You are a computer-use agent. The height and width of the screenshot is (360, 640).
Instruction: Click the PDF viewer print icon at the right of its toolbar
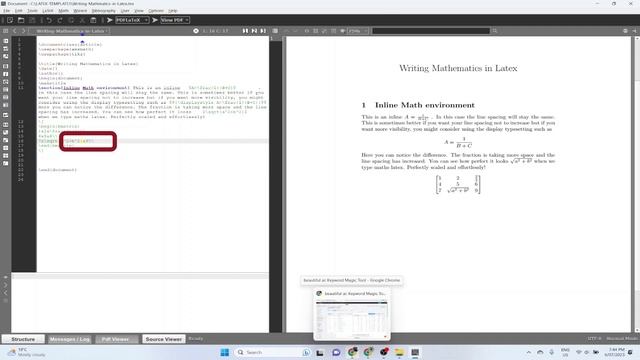[x=625, y=31]
